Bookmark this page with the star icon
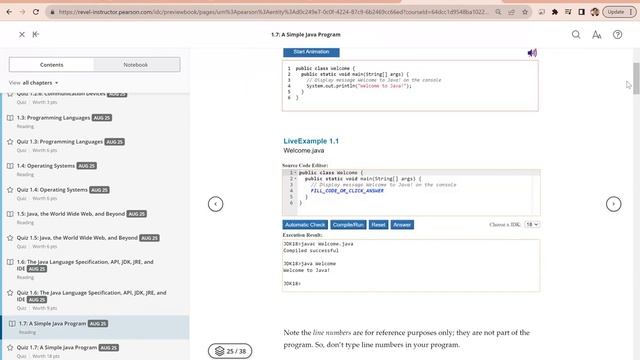Screen dimensions: 640x360 point(525,12)
